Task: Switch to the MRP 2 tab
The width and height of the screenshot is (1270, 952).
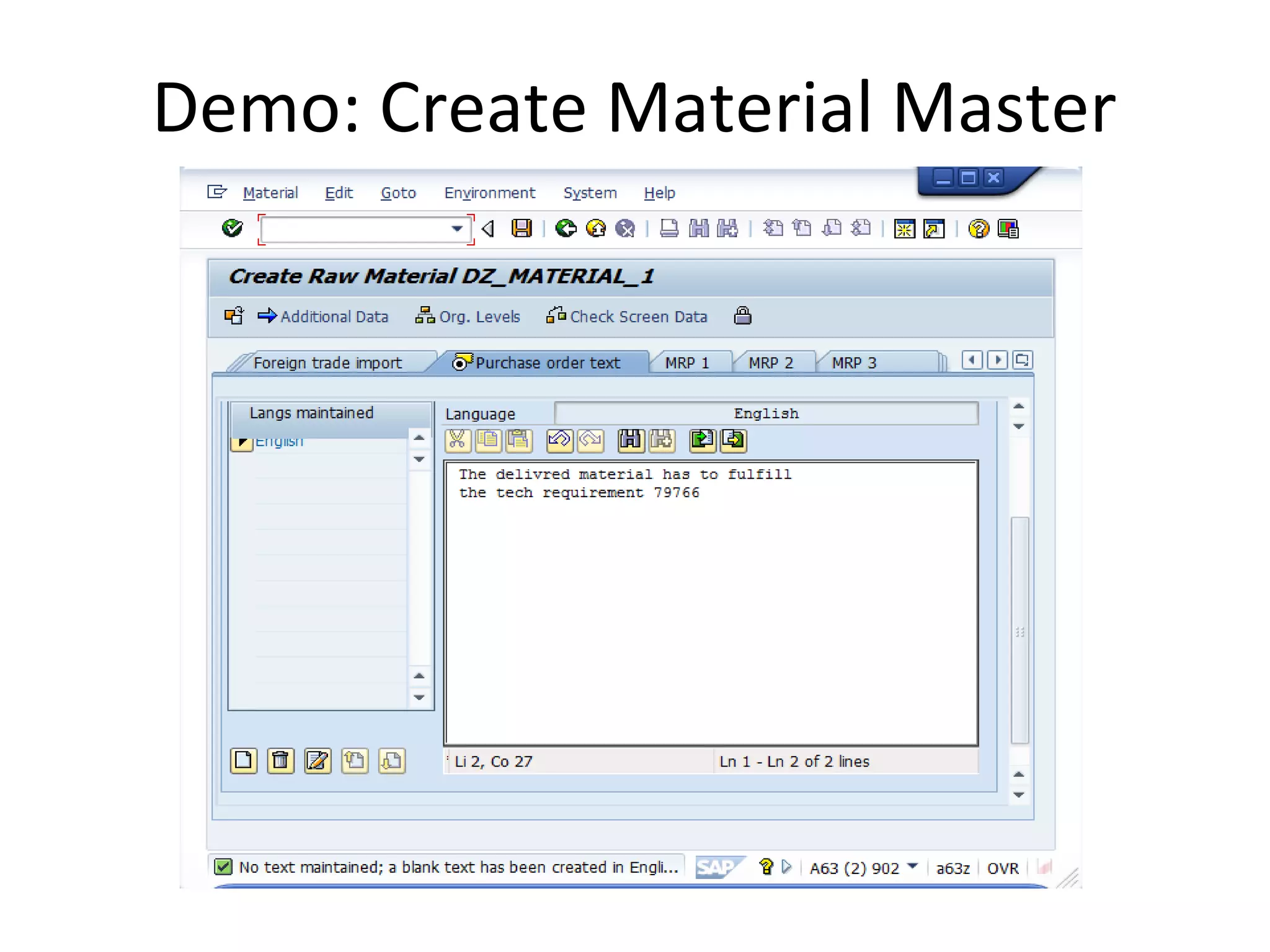Action: 771,363
